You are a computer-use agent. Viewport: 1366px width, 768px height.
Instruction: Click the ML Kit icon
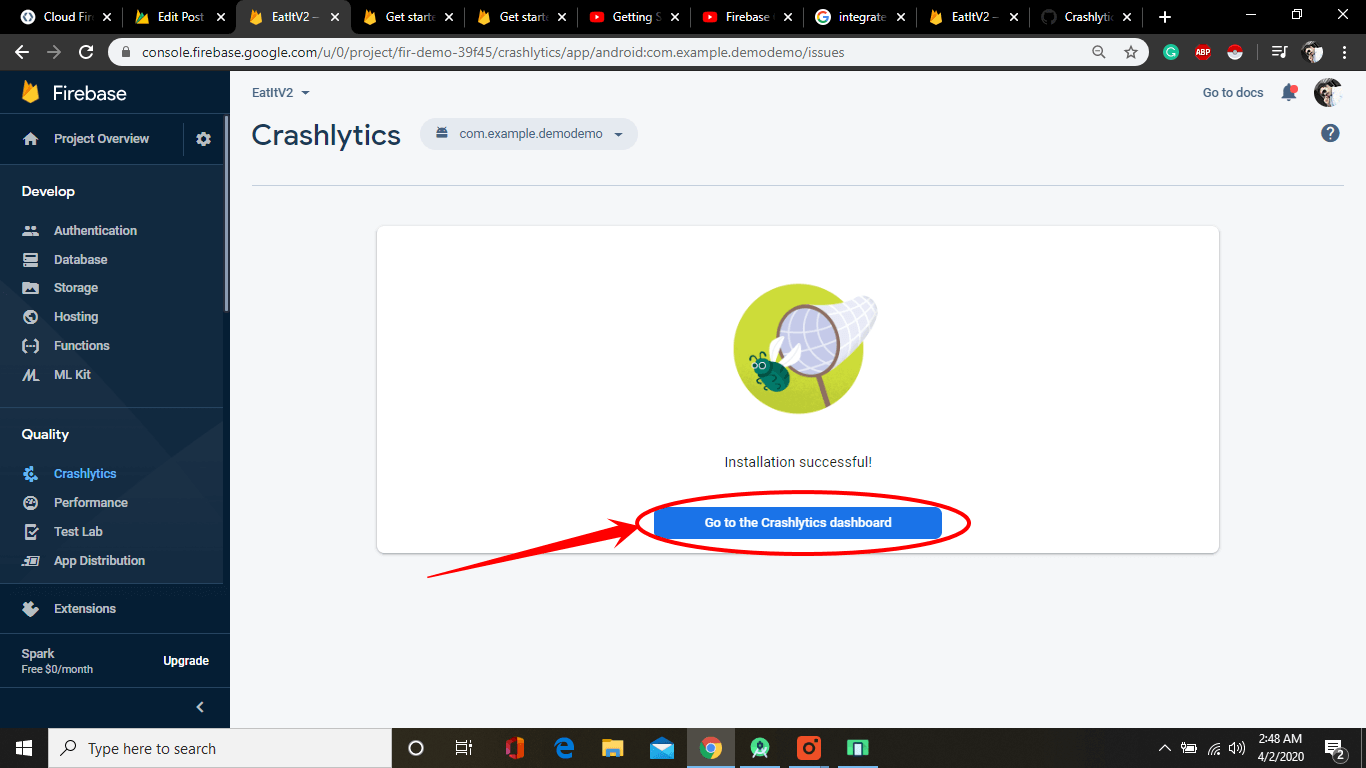click(31, 375)
